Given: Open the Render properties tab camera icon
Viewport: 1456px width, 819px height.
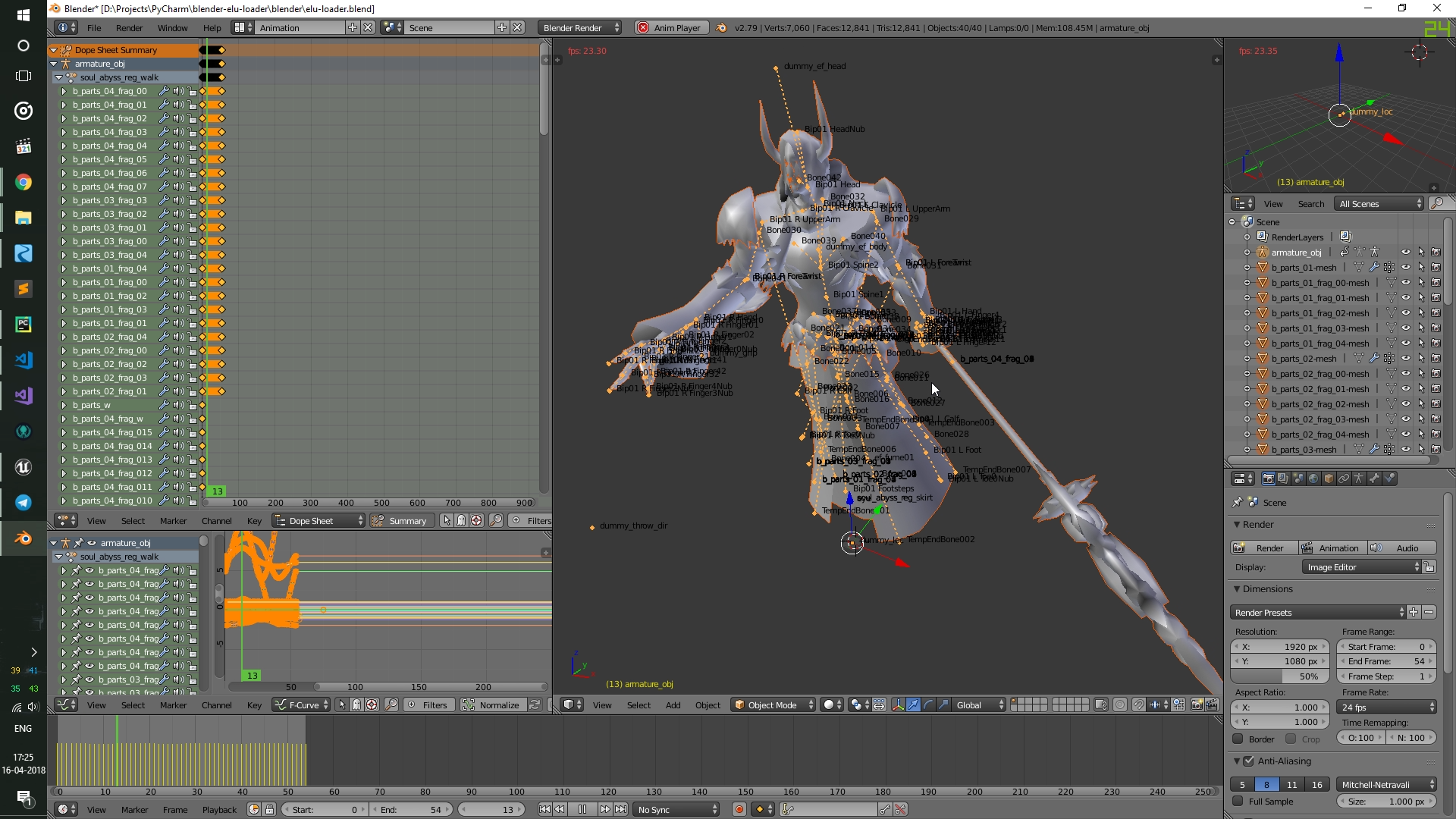Looking at the screenshot, I should pos(1268,479).
